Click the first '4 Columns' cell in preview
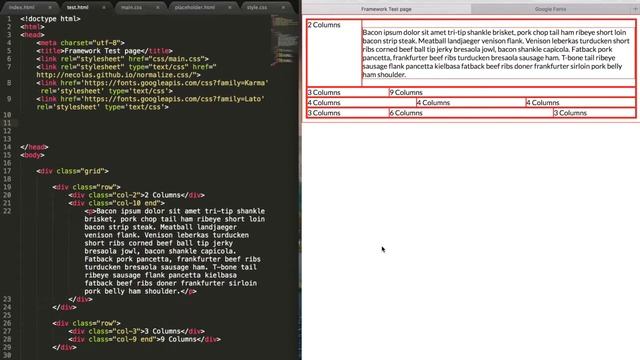The image size is (640, 360). 362,102
